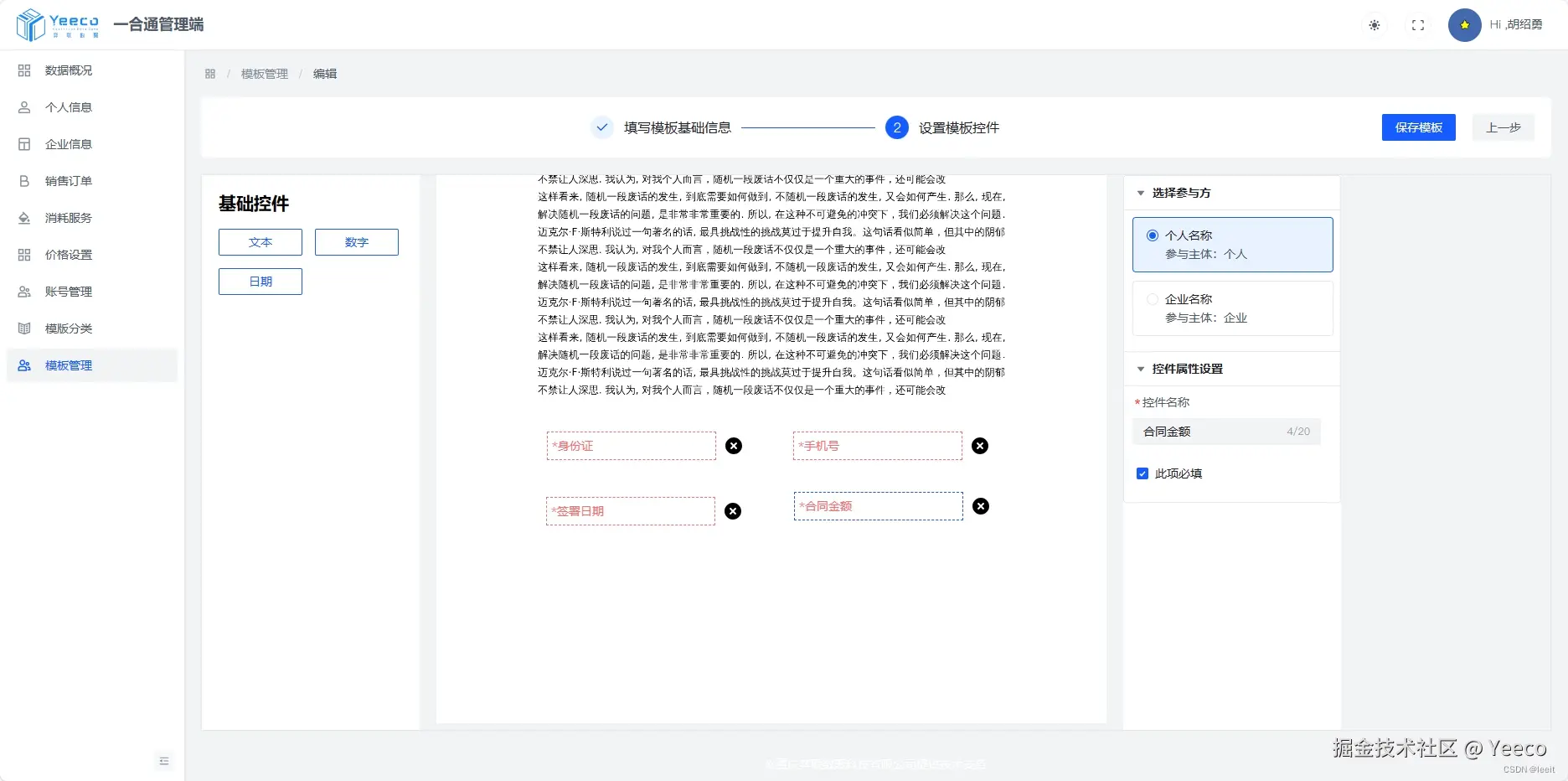Open 模板管理 menu item
This screenshot has height=781, width=1568.
coord(92,365)
